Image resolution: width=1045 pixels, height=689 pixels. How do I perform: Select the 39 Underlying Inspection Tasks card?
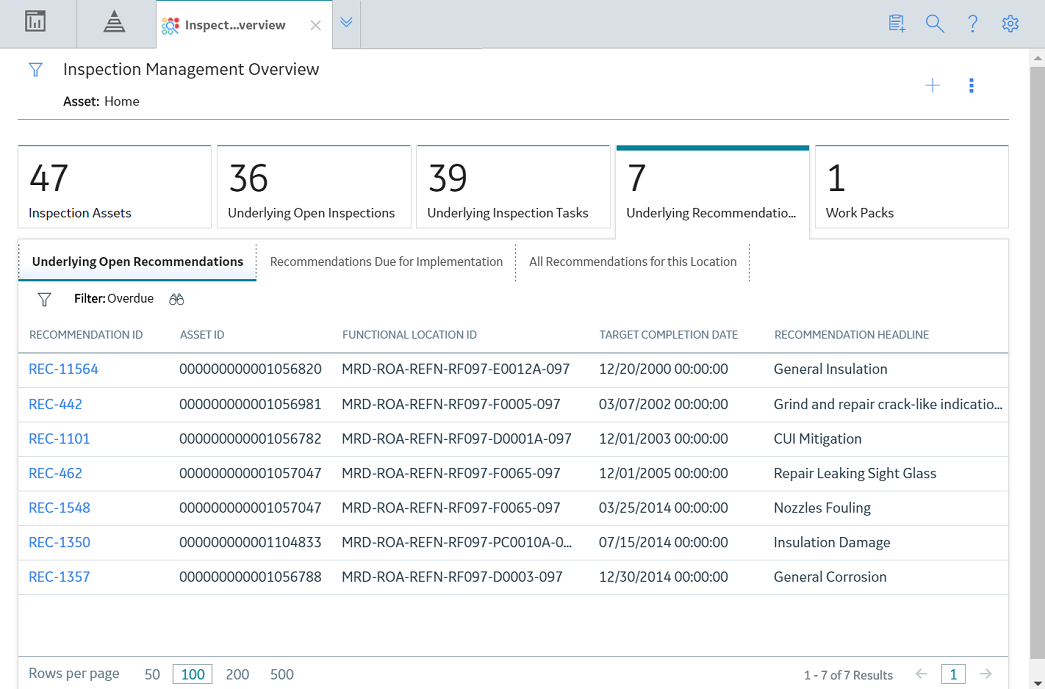tap(513, 187)
